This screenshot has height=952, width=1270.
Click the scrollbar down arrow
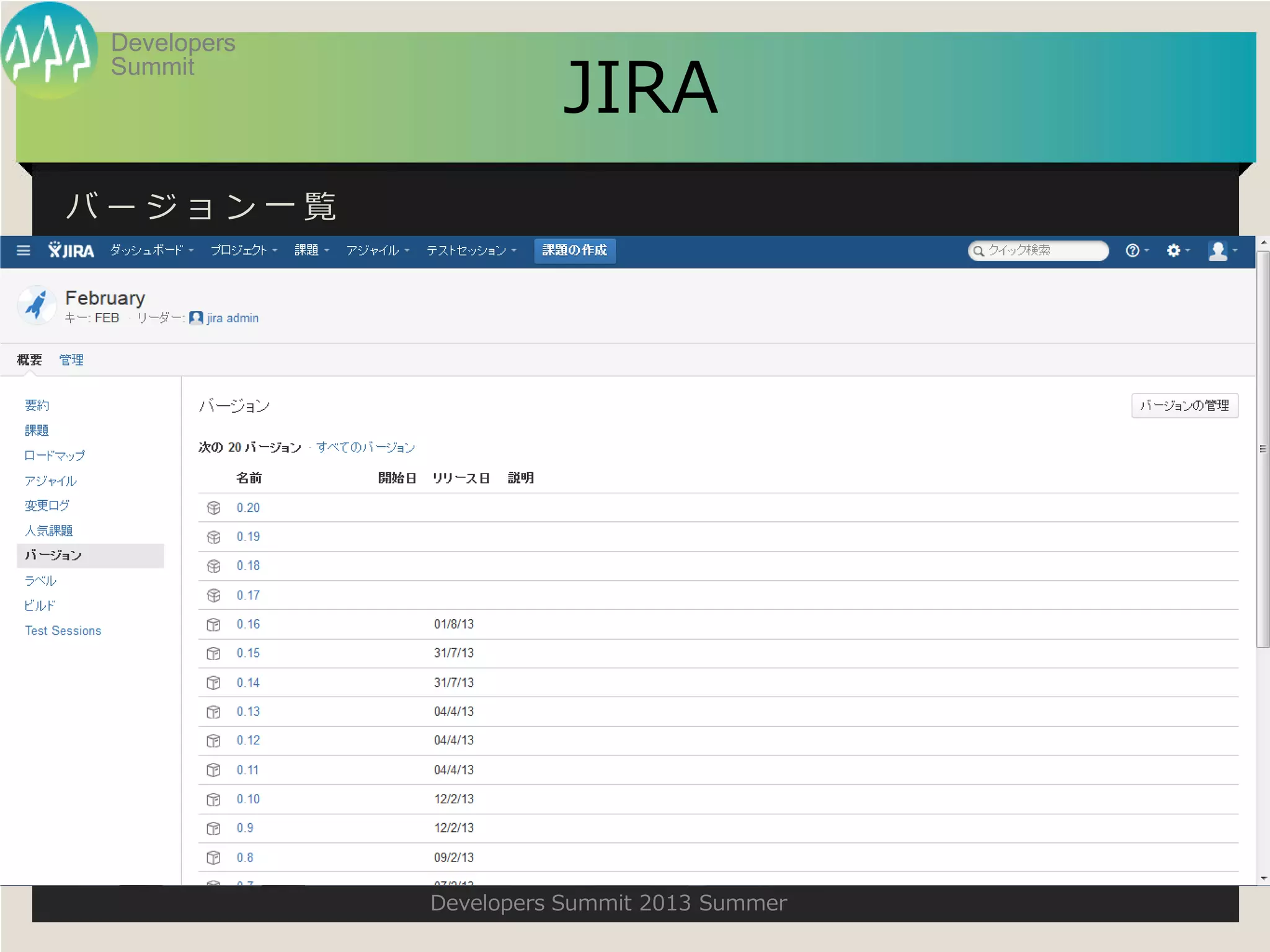pyautogui.click(x=1263, y=879)
